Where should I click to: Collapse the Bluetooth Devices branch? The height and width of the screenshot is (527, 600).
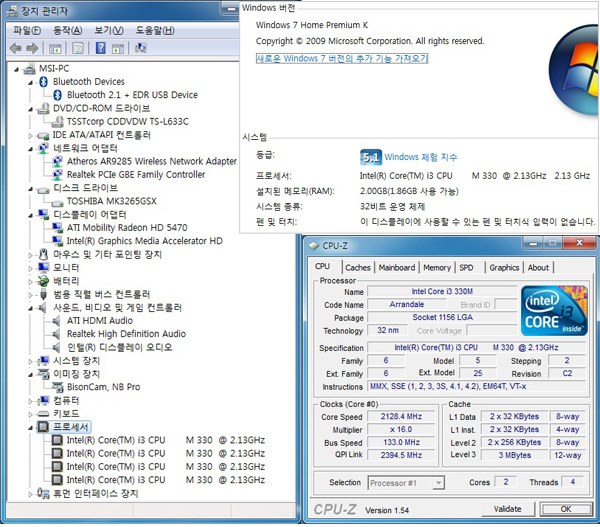[31, 82]
